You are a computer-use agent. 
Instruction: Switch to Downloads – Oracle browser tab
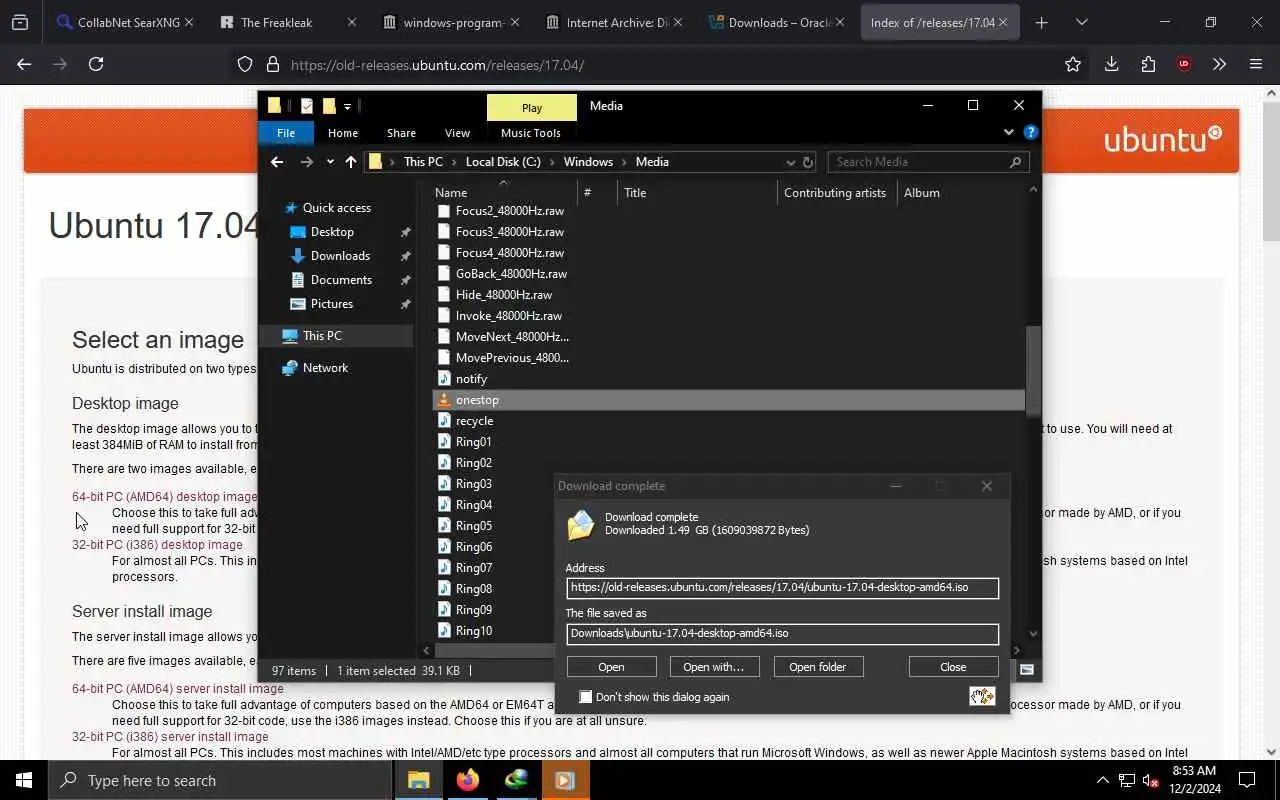click(x=778, y=22)
